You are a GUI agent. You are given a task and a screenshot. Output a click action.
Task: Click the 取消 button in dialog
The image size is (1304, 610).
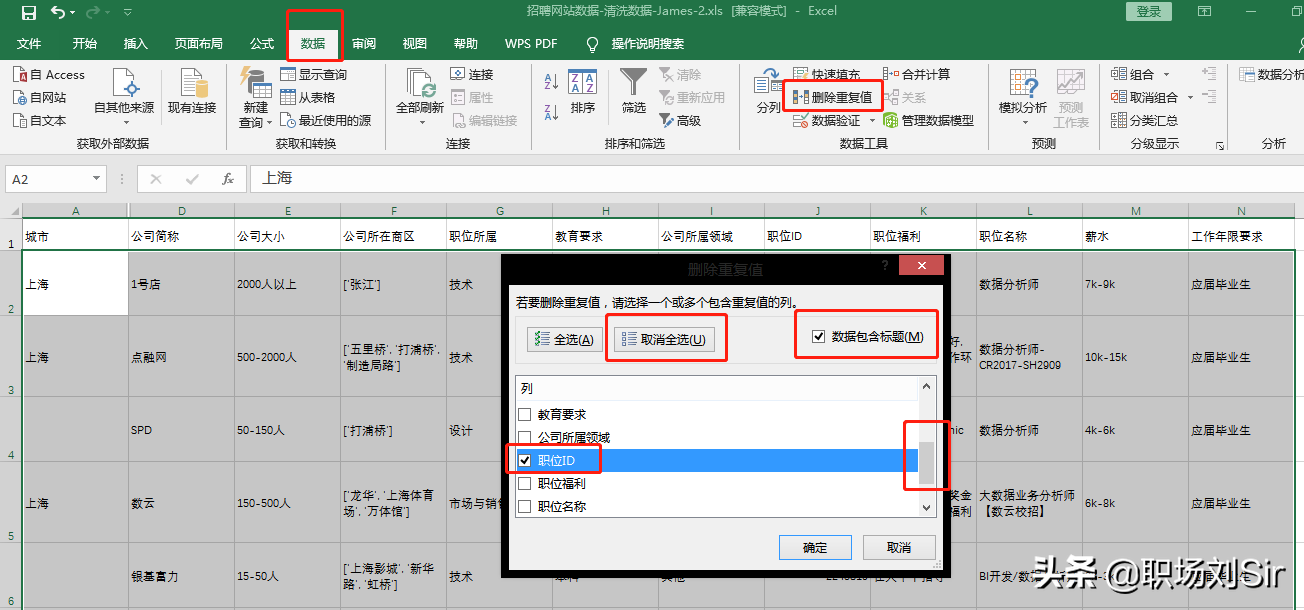point(899,548)
